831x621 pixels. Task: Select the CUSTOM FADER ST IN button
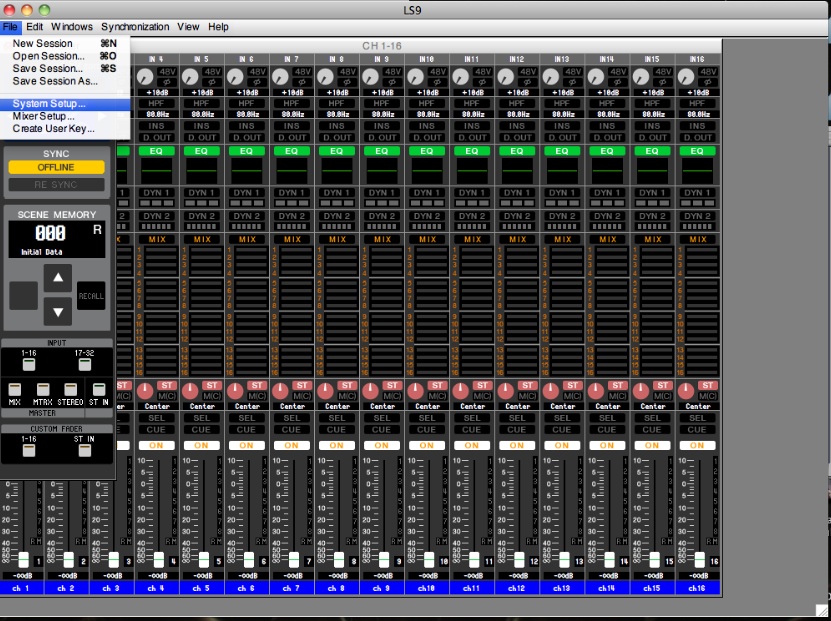coord(85,449)
